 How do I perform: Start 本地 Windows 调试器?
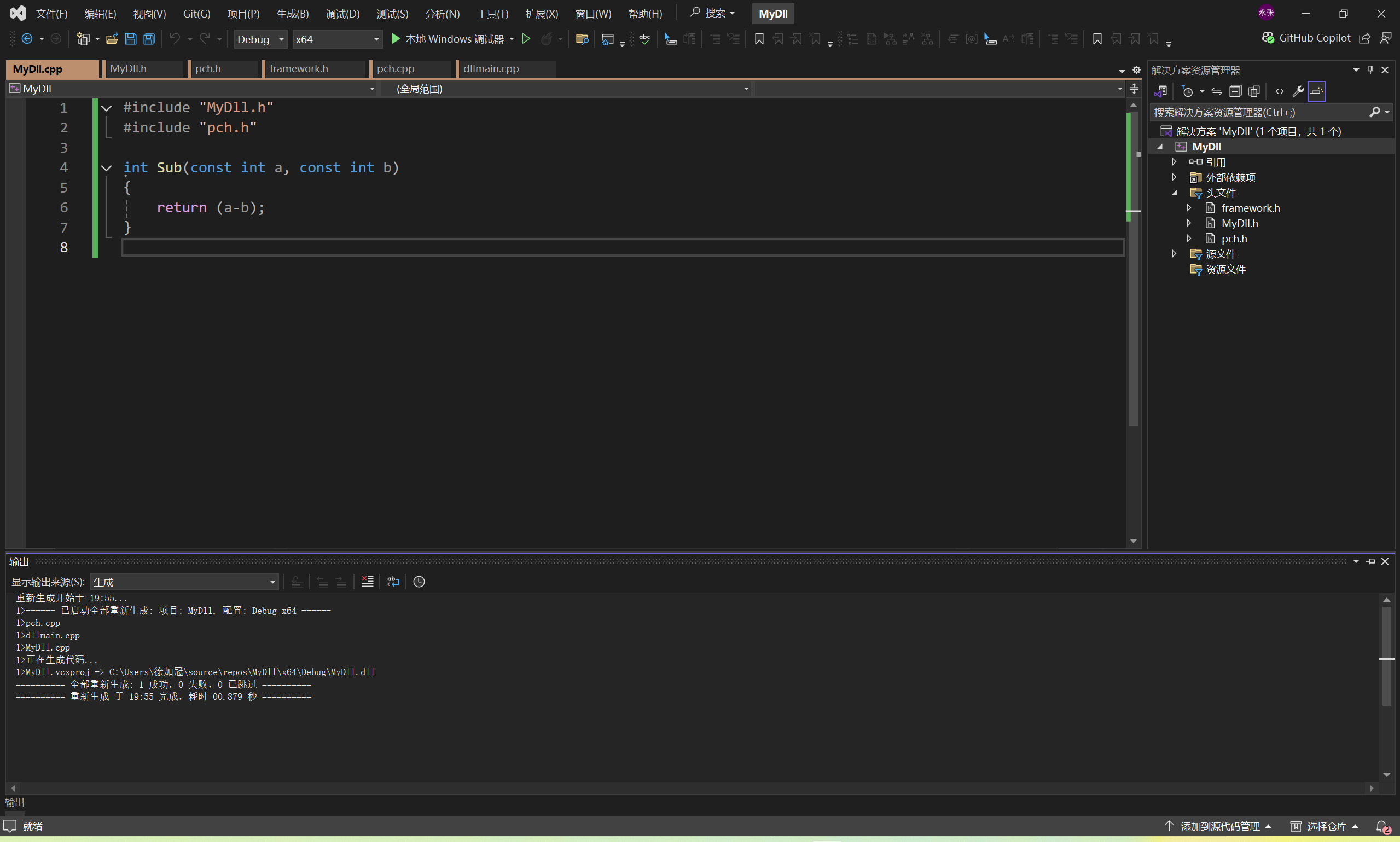click(x=447, y=39)
